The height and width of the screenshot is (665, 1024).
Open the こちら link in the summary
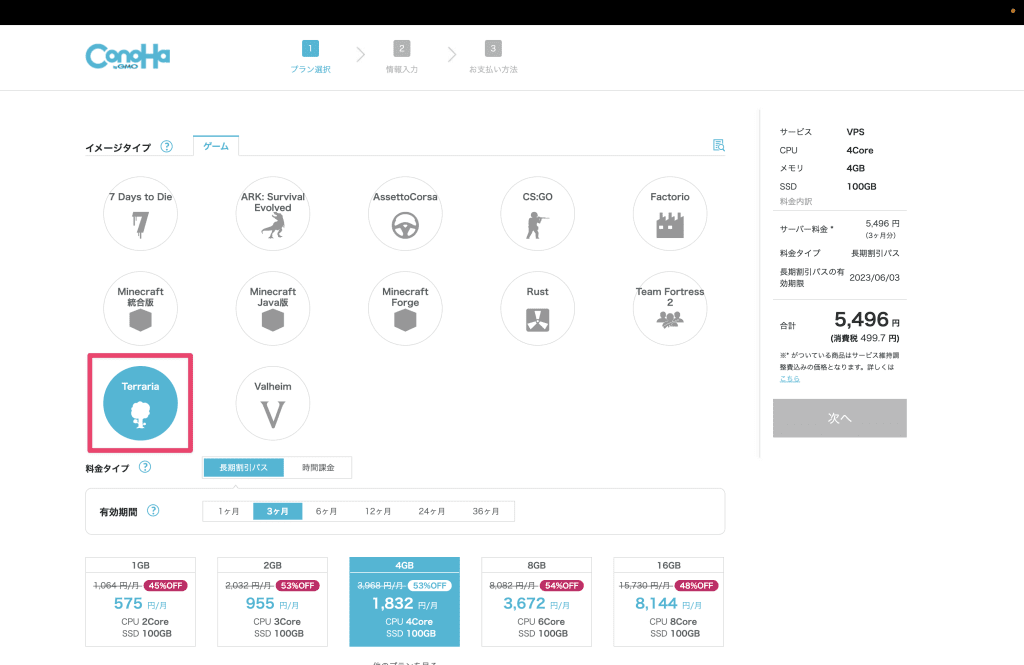tap(790, 379)
